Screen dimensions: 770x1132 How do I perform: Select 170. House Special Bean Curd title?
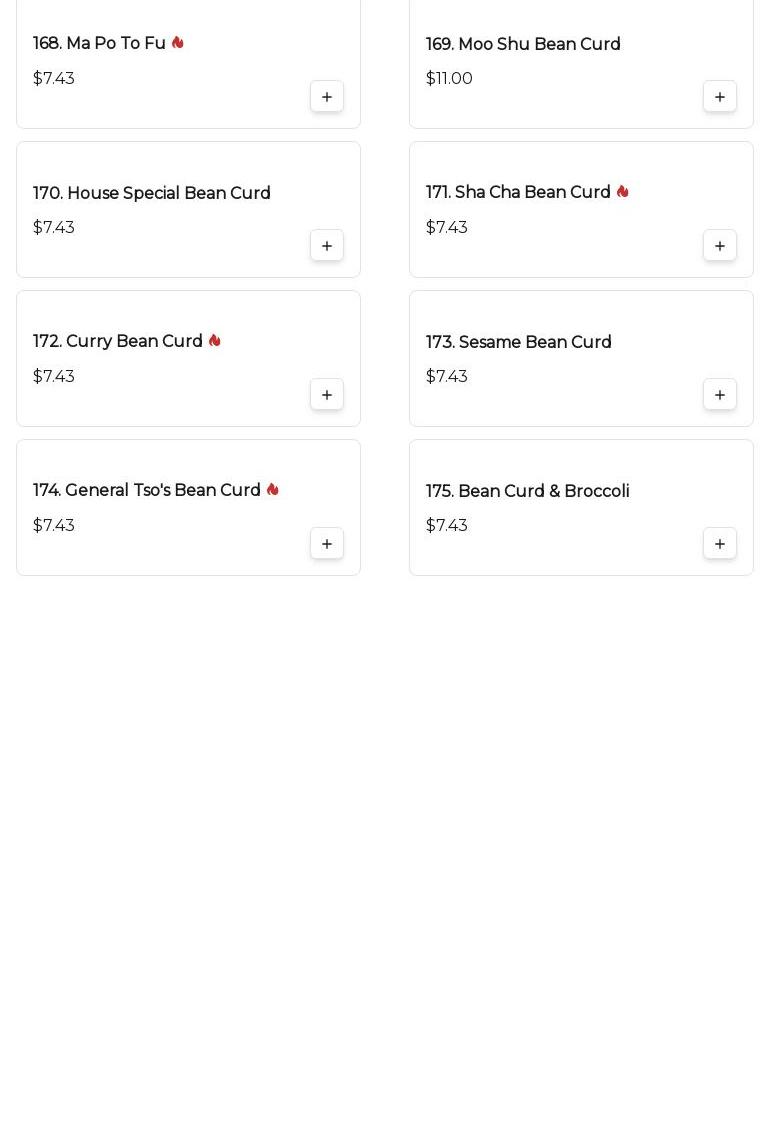pos(152,193)
